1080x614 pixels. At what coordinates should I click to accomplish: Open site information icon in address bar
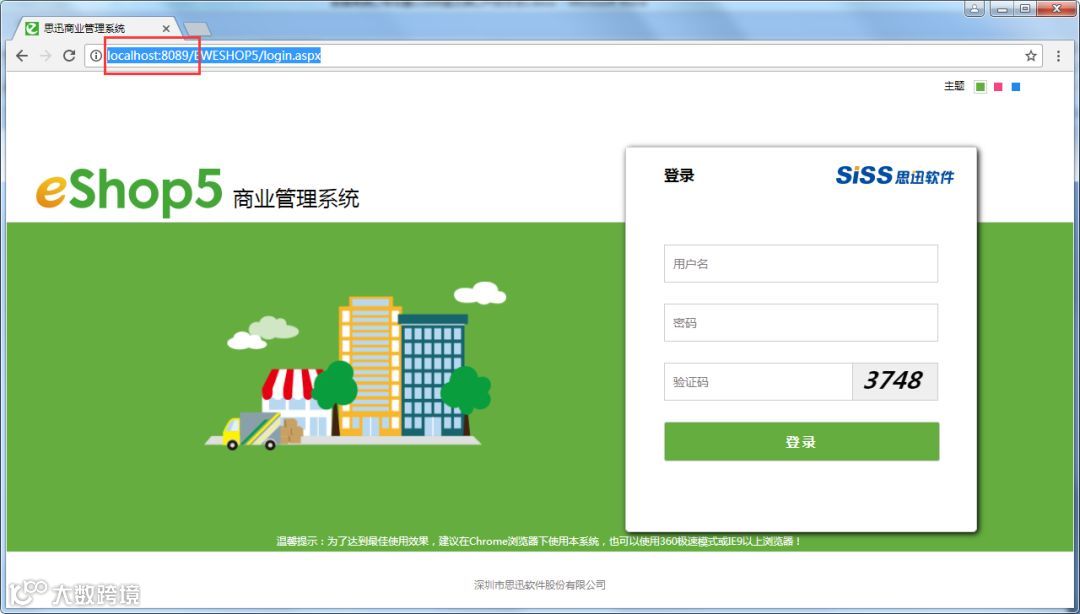[x=96, y=56]
